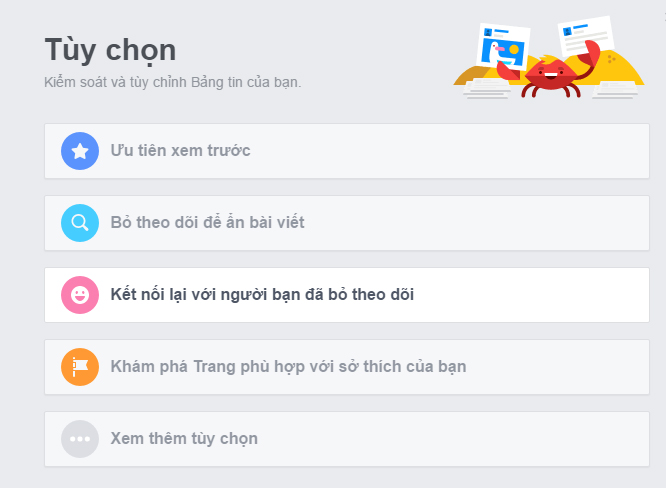Image resolution: width=666 pixels, height=488 pixels.
Task: Click the gray three-dots icon
Action: coord(80,439)
